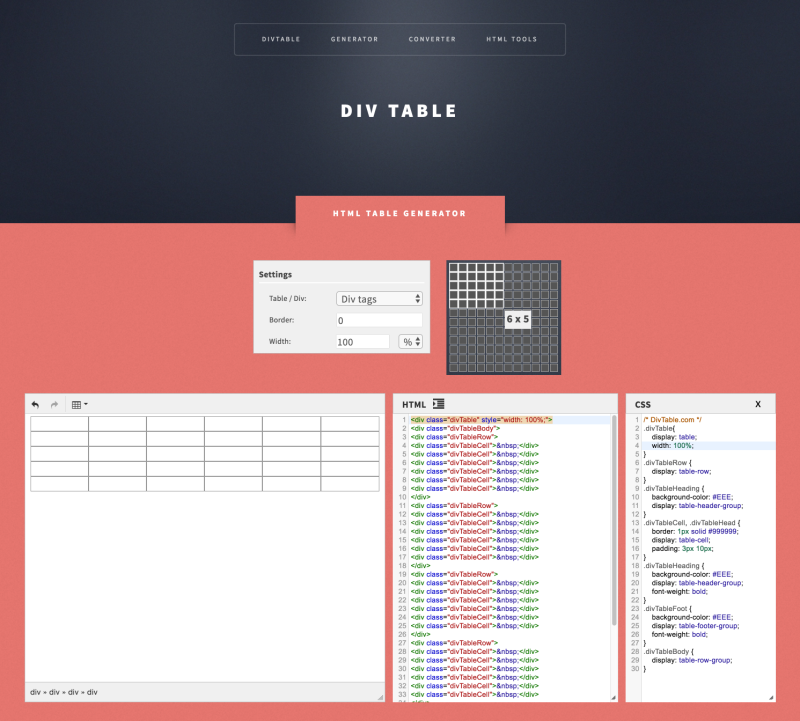
Task: Click 'display: table-footer-group;' in CSS
Action: [x=695, y=626]
